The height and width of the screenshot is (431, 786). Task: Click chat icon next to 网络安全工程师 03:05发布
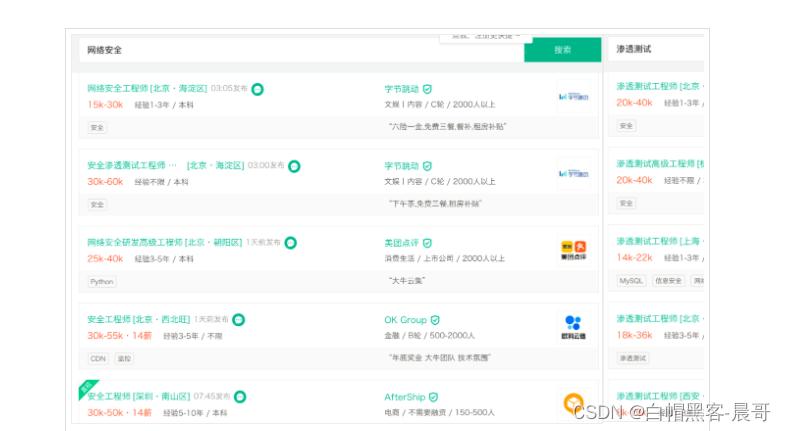[257, 89]
